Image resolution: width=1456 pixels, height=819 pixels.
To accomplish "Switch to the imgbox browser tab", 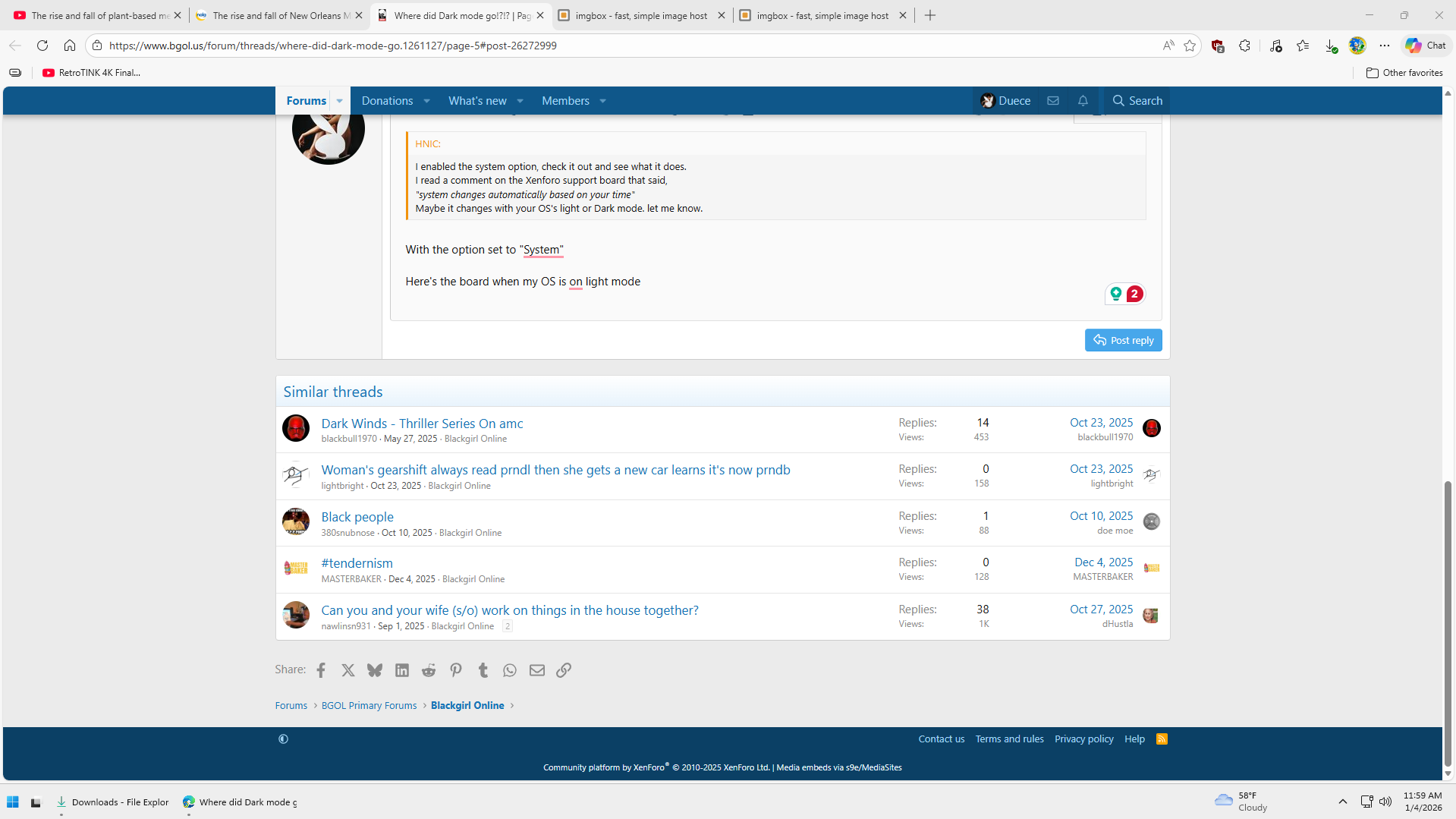I will [641, 15].
